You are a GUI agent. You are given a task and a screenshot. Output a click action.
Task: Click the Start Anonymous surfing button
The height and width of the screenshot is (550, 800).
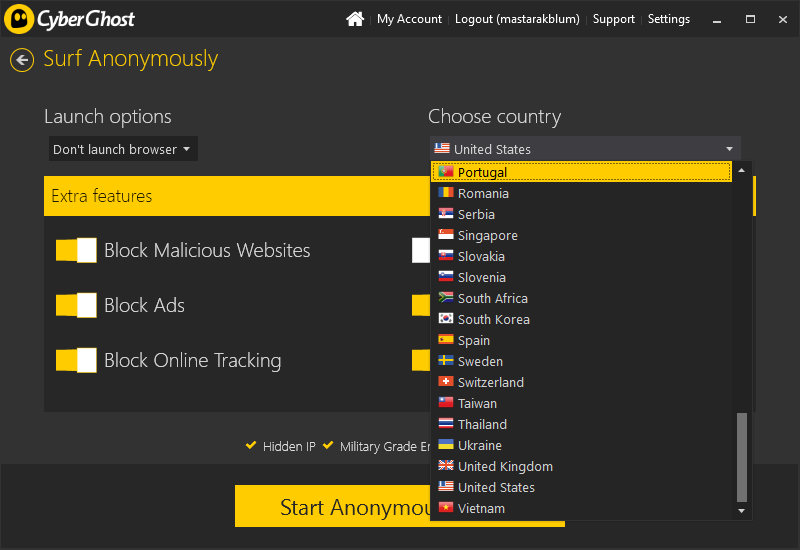399,506
